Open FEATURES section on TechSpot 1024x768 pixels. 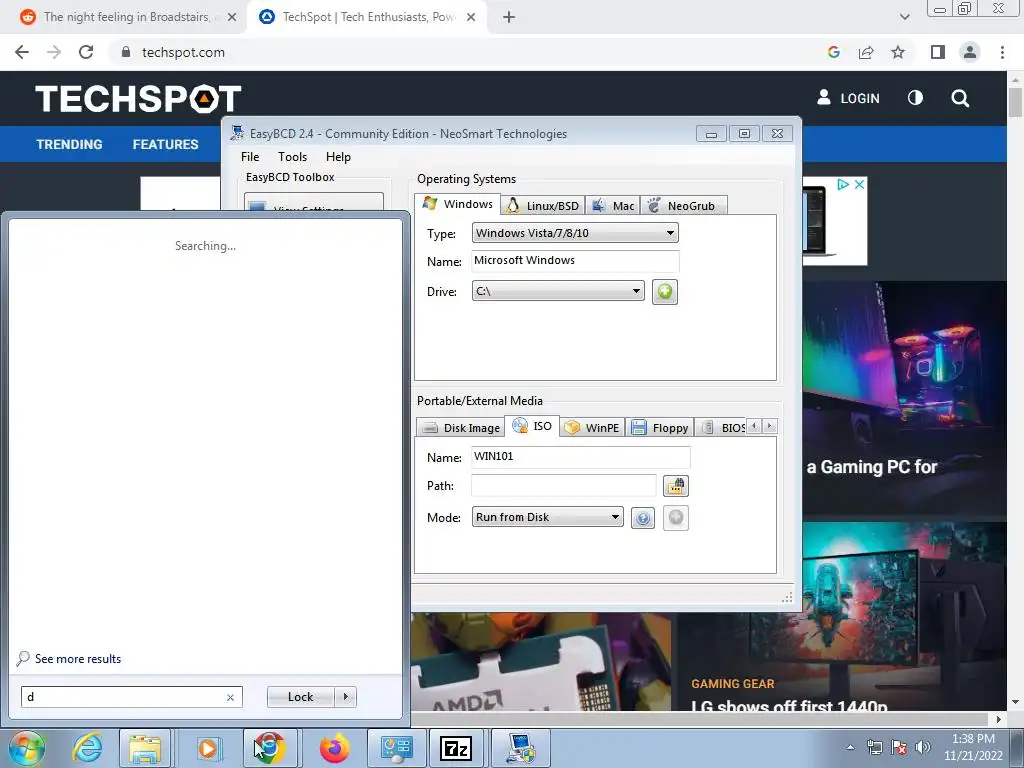[x=165, y=144]
